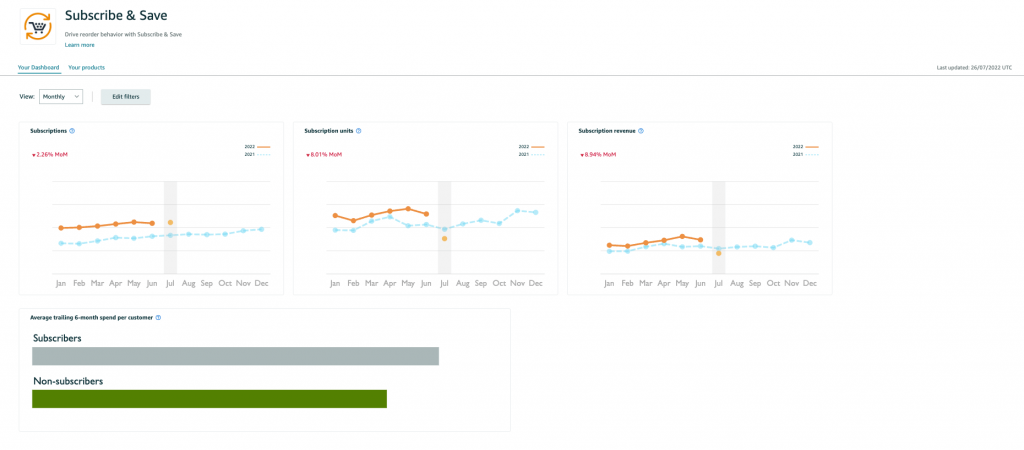This screenshot has height=450, width=1024.
Task: Click the Last updated date text
Action: (x=974, y=67)
